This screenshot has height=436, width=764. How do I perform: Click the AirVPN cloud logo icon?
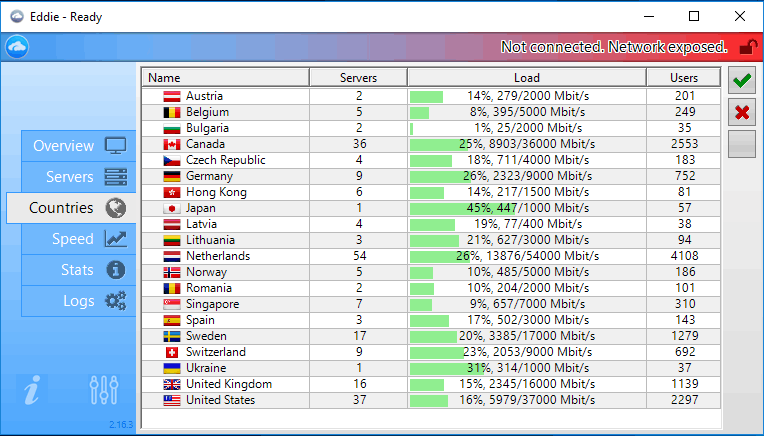click(17, 47)
